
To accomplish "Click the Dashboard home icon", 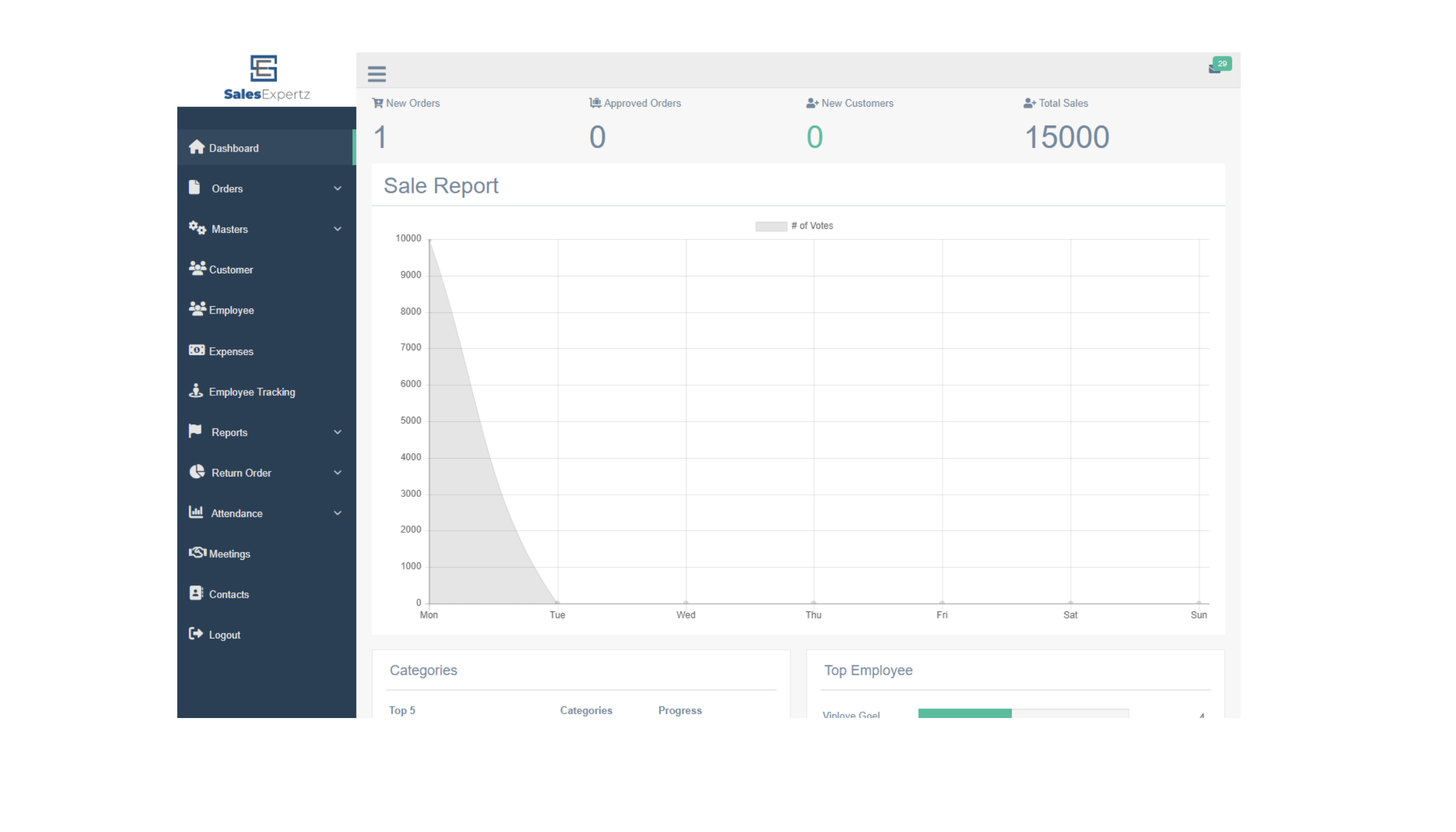I will (x=197, y=147).
